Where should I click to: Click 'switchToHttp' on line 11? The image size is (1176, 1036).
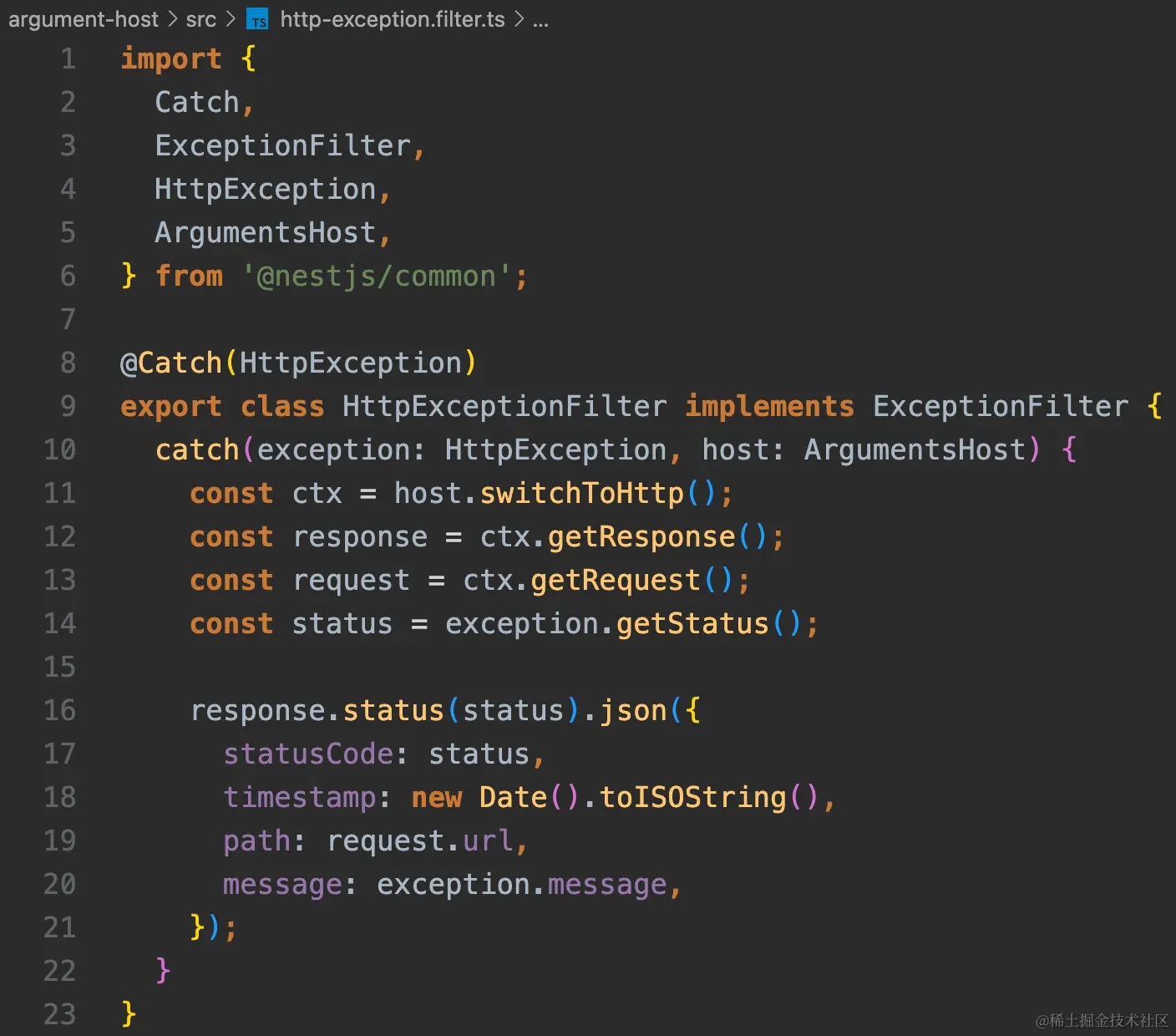click(581, 494)
